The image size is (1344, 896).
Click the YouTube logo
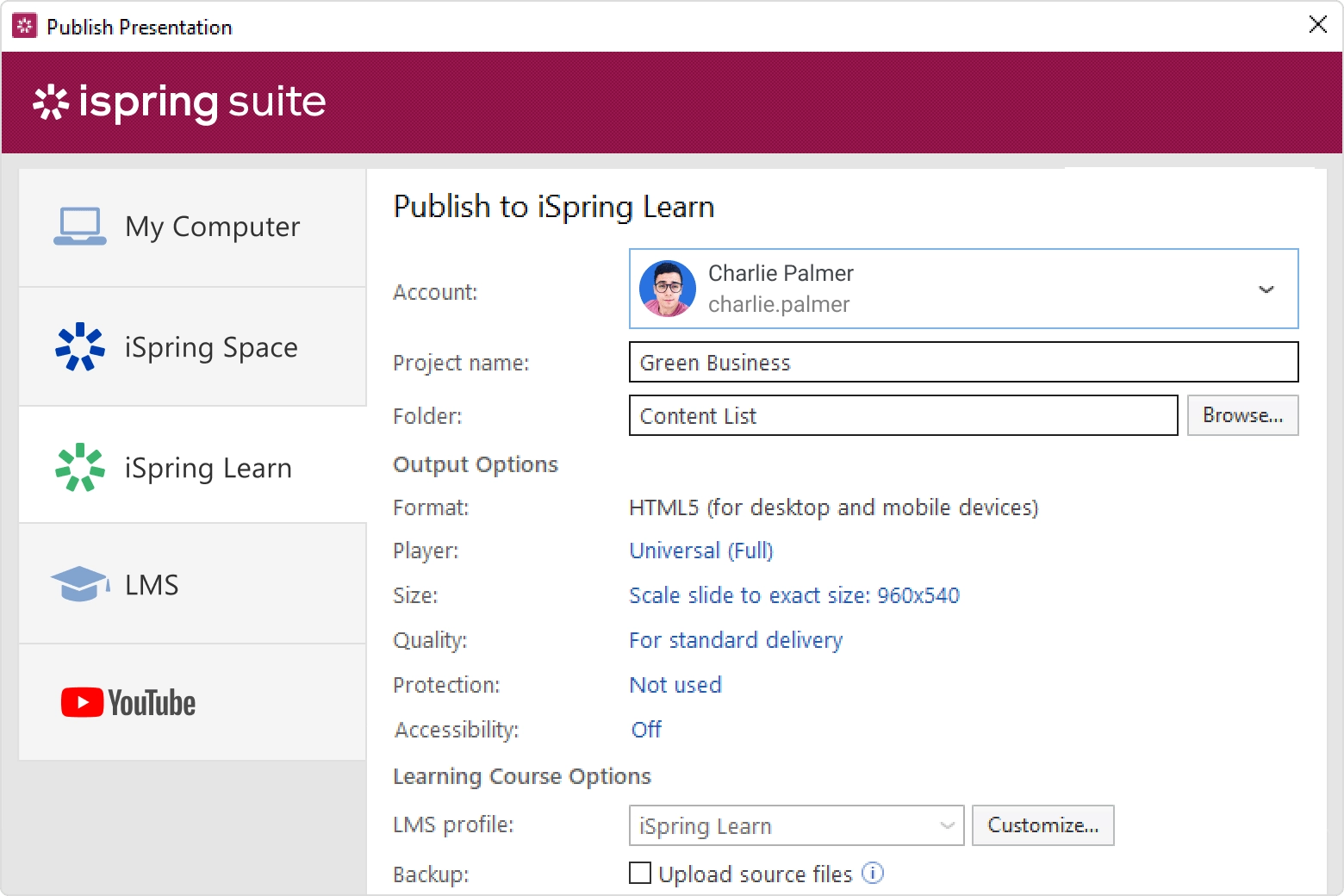(128, 703)
